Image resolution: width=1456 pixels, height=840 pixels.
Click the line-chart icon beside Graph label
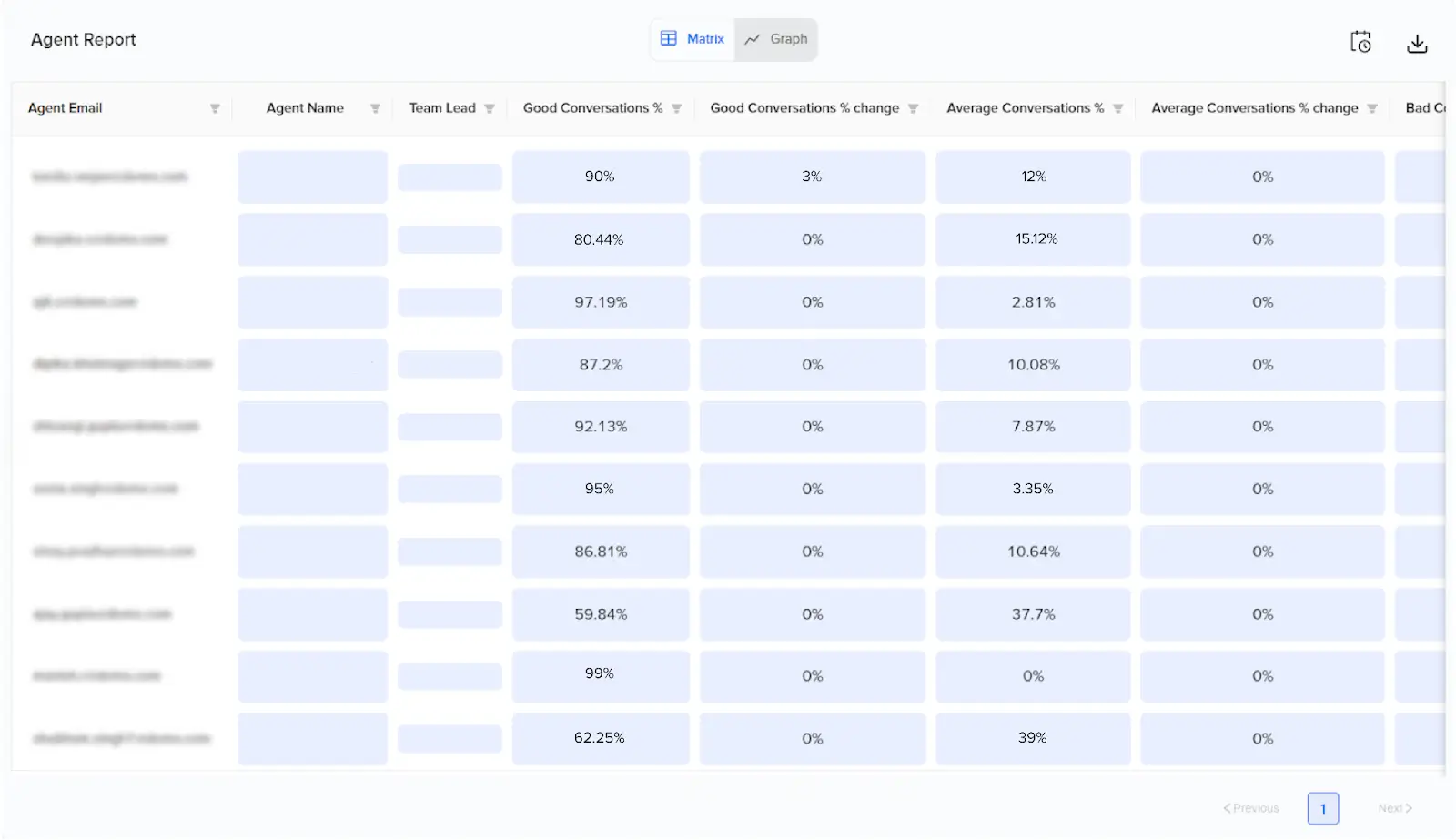click(752, 39)
